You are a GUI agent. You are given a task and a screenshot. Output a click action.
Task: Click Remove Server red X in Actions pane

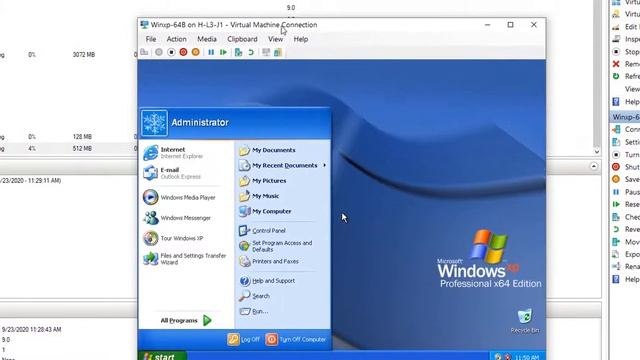pyautogui.click(x=626, y=64)
